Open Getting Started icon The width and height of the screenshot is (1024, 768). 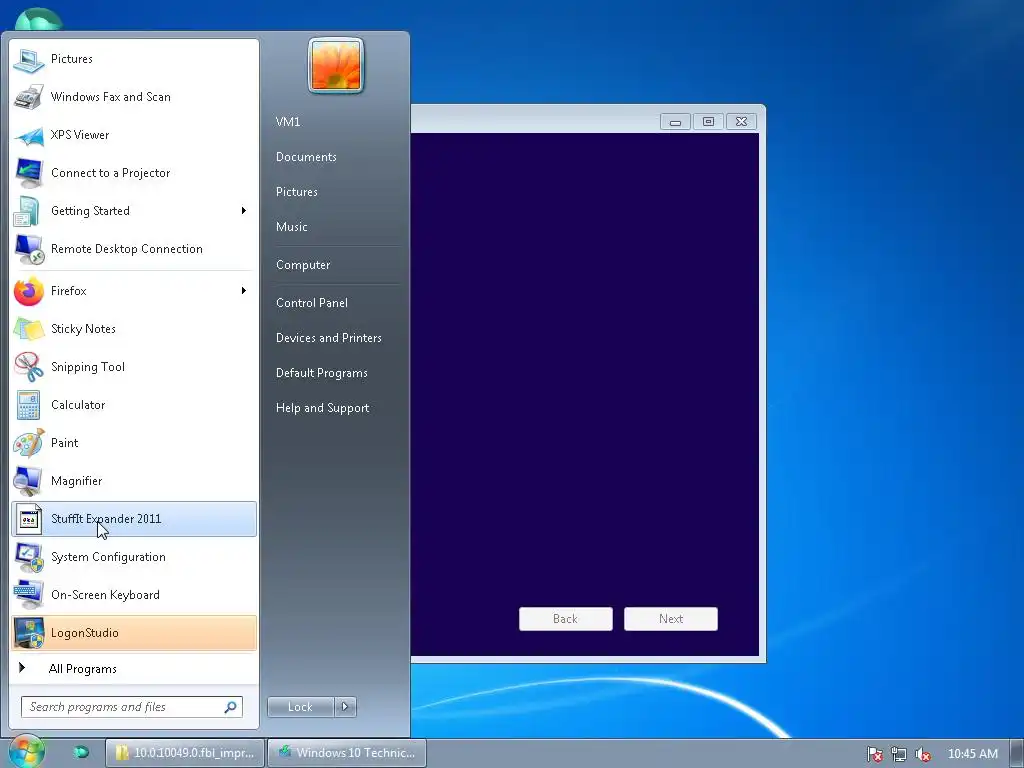click(x=29, y=211)
